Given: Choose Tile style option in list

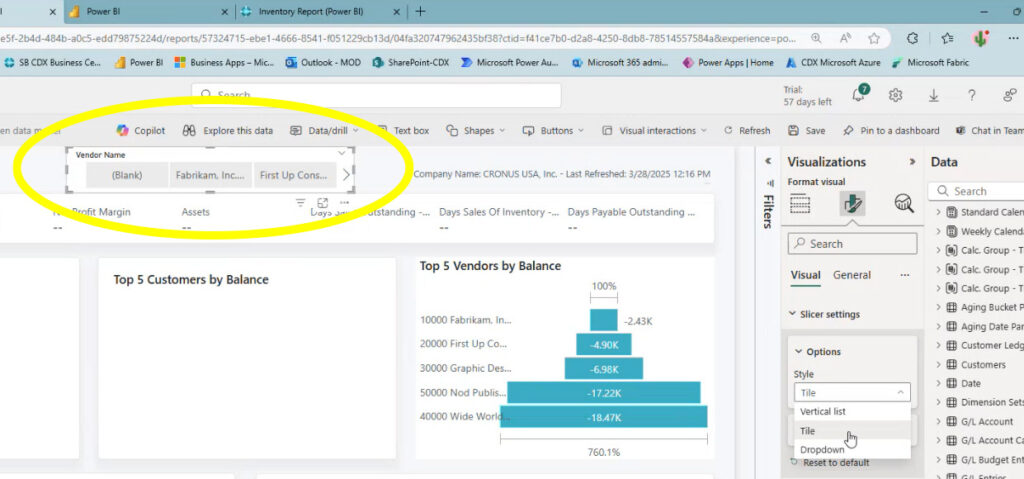Looking at the screenshot, I should tap(852, 431).
